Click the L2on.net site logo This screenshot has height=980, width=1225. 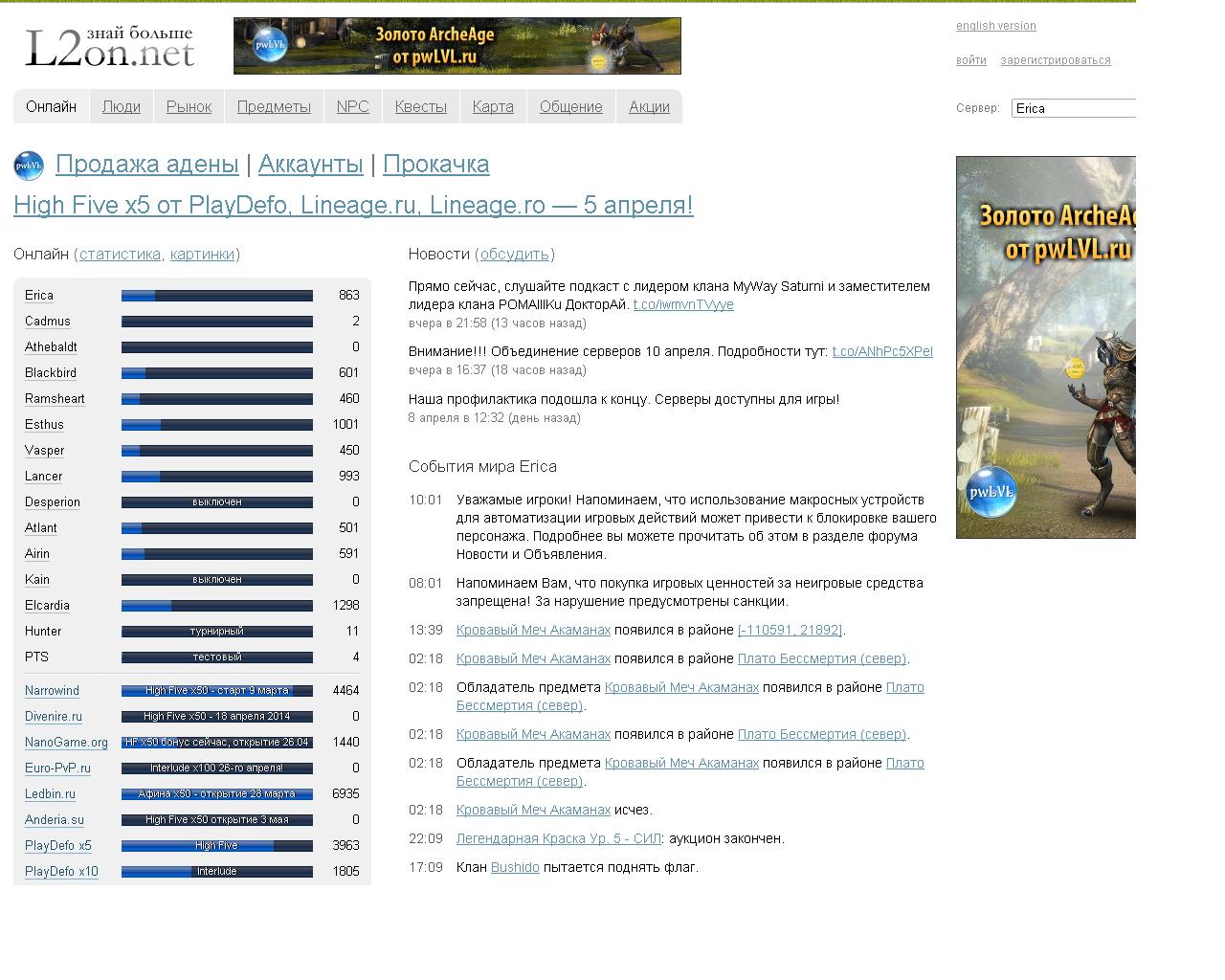click(109, 46)
